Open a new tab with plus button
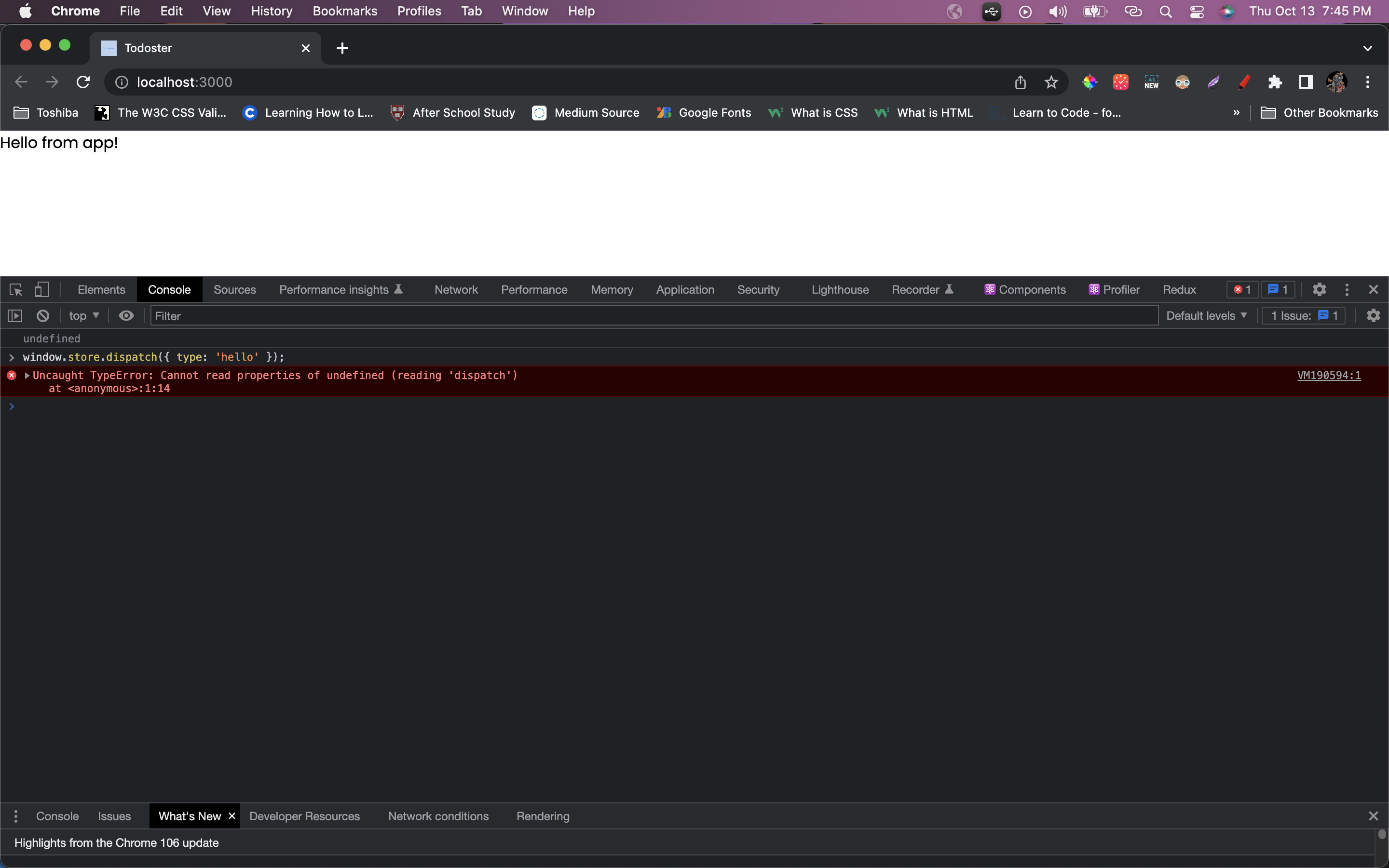Screen dimensions: 1389x868 342,48
